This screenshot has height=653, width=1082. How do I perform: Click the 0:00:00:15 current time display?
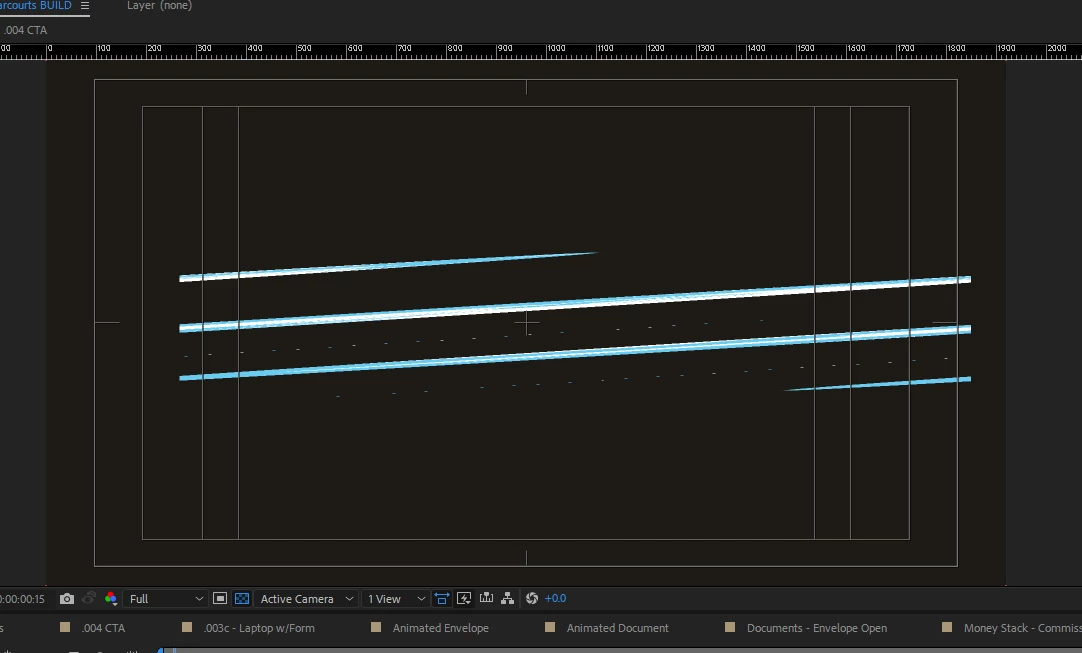pyautogui.click(x=22, y=599)
